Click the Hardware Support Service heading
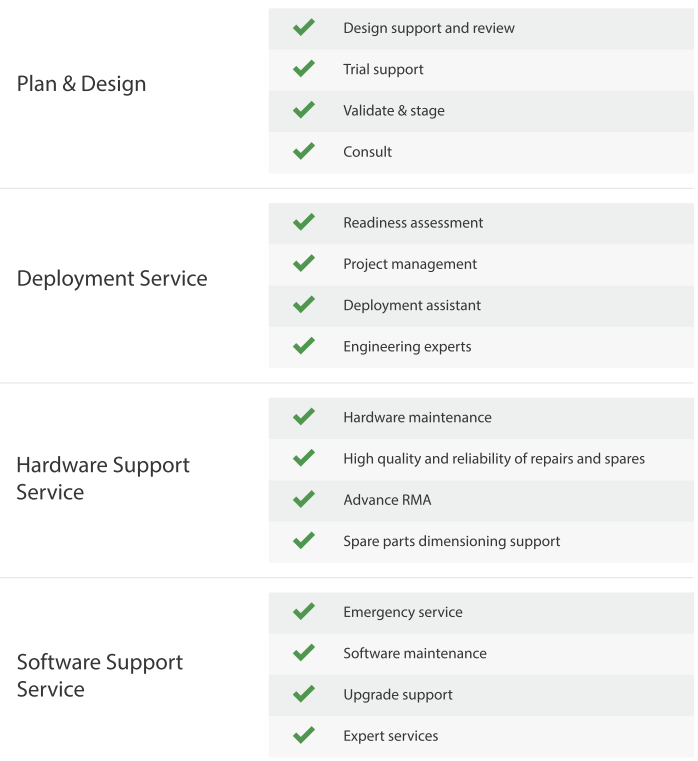Viewport: 698px width, 761px height. pos(103,478)
